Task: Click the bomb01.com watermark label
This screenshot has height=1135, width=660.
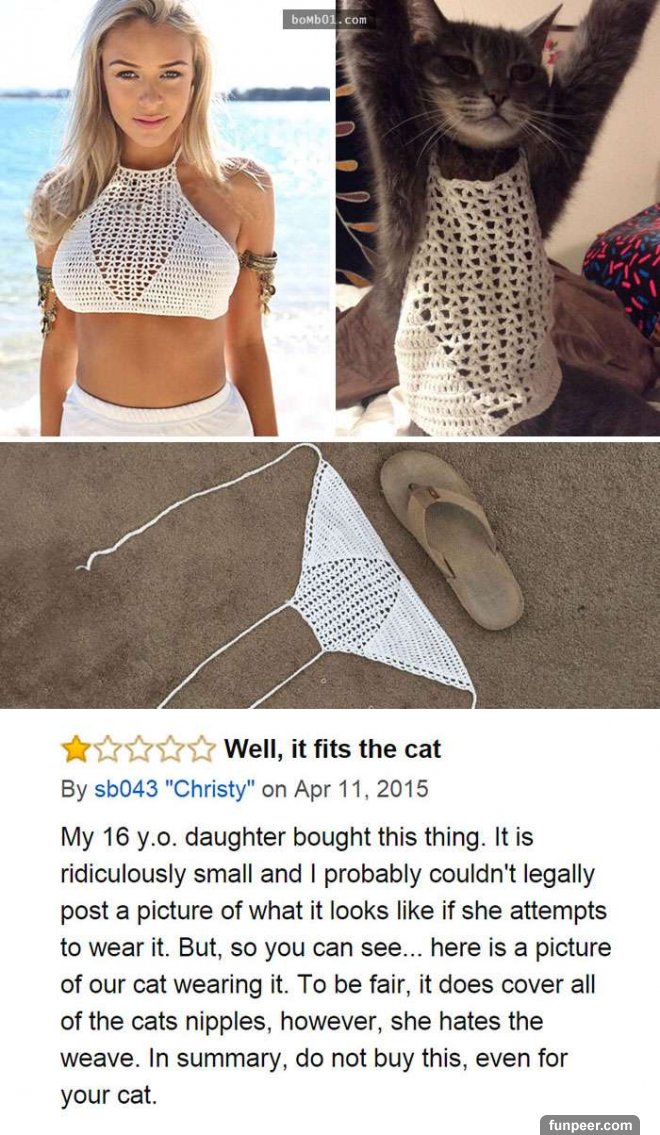Action: pyautogui.click(x=329, y=20)
